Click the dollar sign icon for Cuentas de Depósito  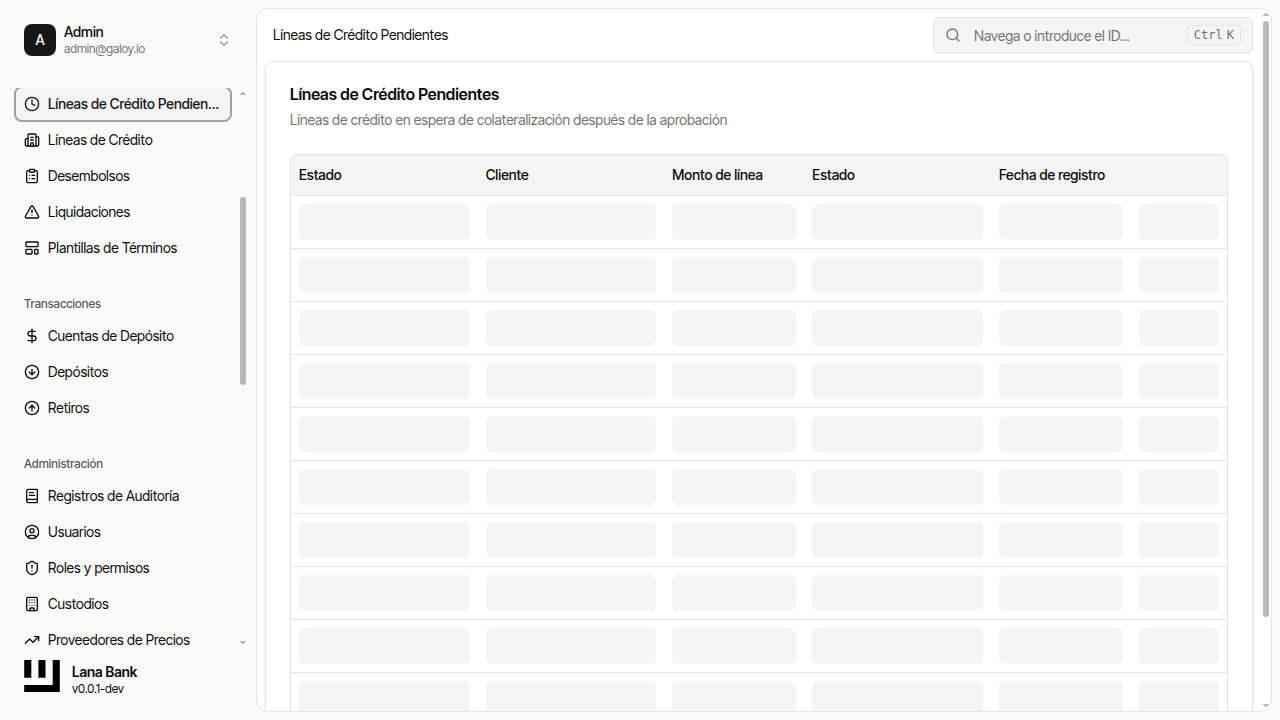coord(32,336)
